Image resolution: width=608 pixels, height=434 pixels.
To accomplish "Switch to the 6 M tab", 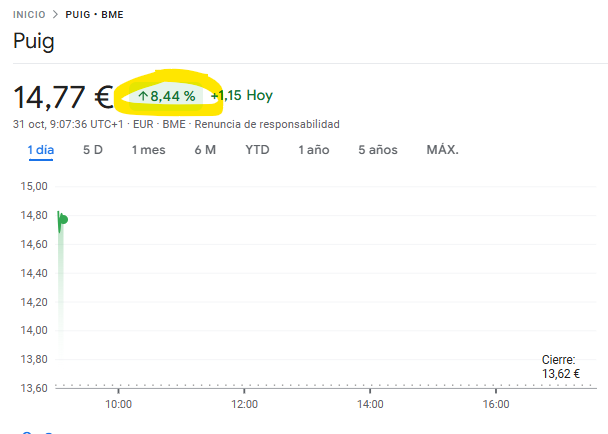I will click(x=205, y=150).
